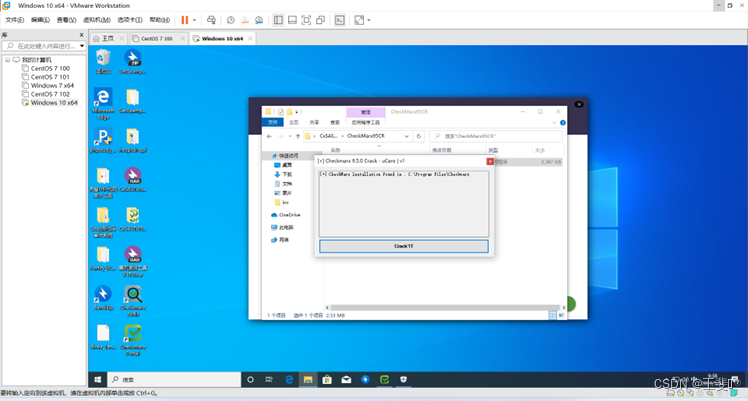Select the Bandizip desktop shortcut
This screenshot has width=748, height=401.
click(x=103, y=298)
